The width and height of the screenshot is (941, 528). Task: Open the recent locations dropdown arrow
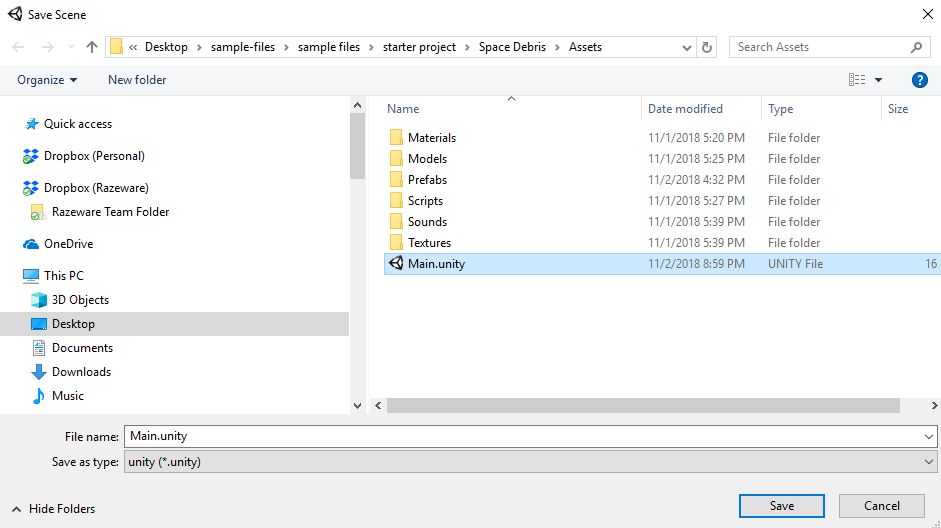pyautogui.click(x=71, y=47)
